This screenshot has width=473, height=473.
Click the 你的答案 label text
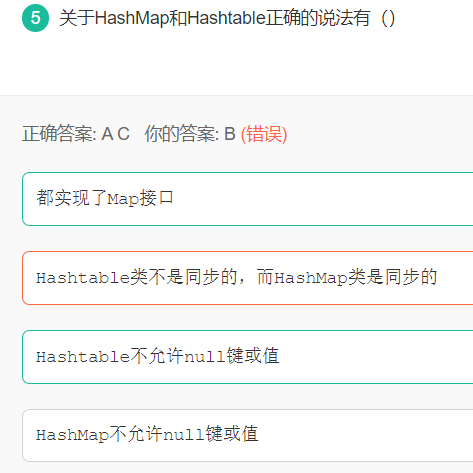point(182,134)
